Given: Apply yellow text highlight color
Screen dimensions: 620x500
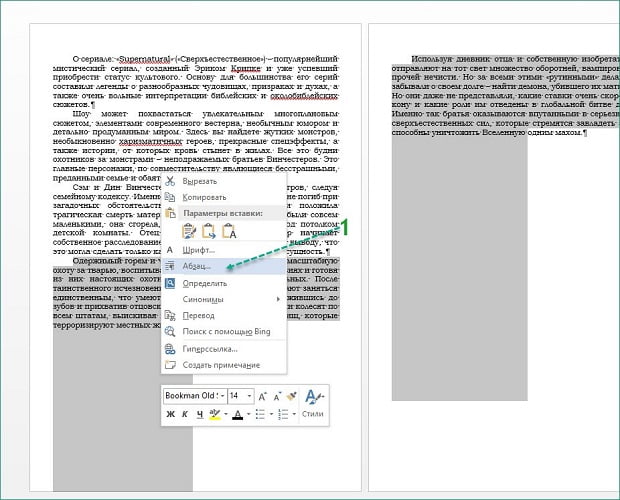Looking at the screenshot, I should pyautogui.click(x=215, y=414).
